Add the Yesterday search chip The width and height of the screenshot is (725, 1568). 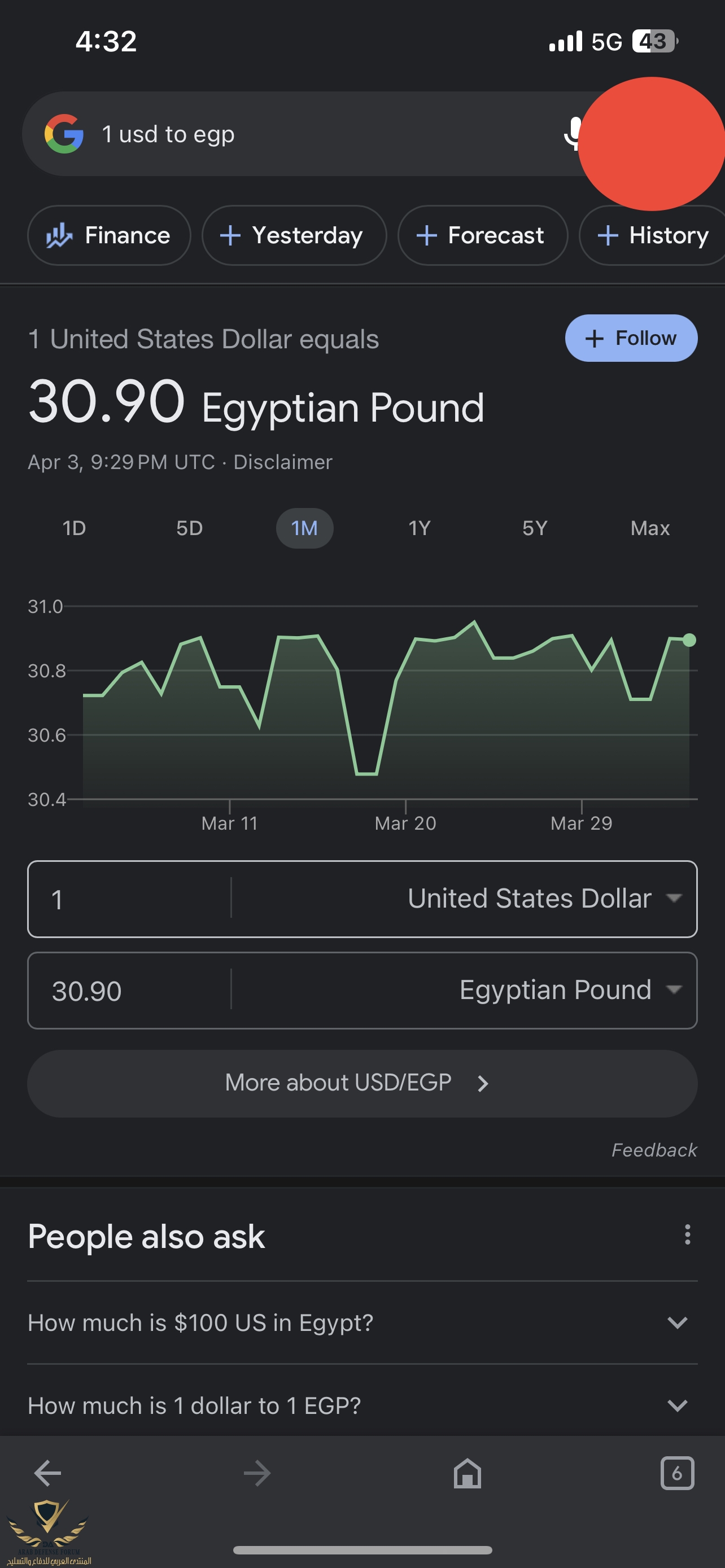[x=294, y=235]
